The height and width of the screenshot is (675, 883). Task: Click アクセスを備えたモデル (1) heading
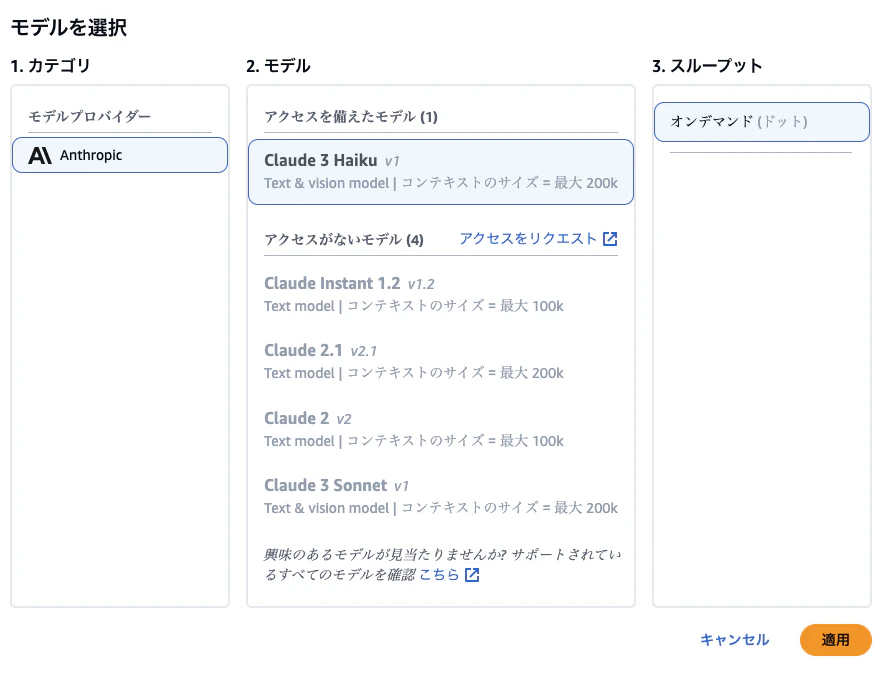pyautogui.click(x=351, y=117)
